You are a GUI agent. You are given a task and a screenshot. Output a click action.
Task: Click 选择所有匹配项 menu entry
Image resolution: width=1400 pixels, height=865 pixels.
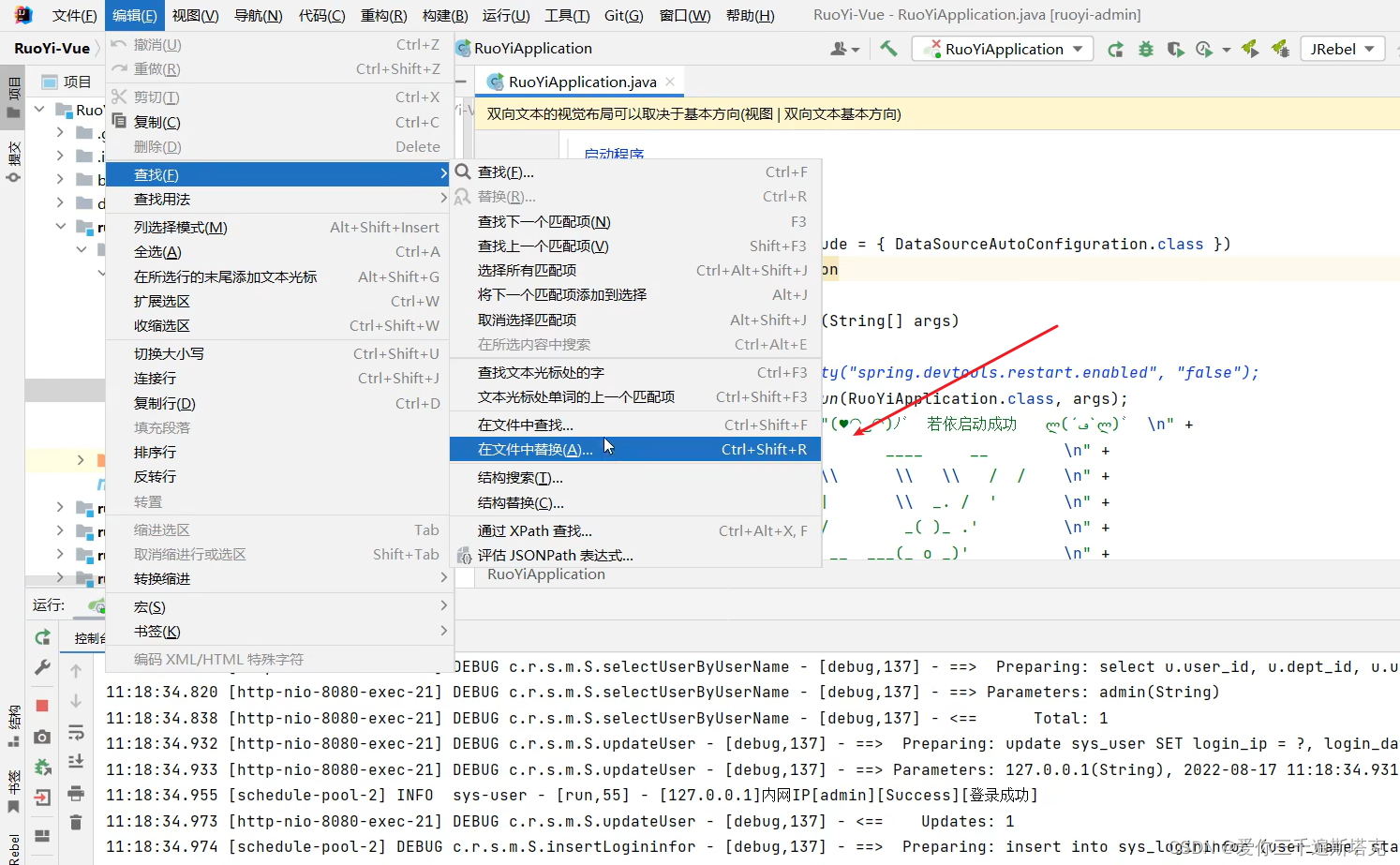pyautogui.click(x=635, y=271)
